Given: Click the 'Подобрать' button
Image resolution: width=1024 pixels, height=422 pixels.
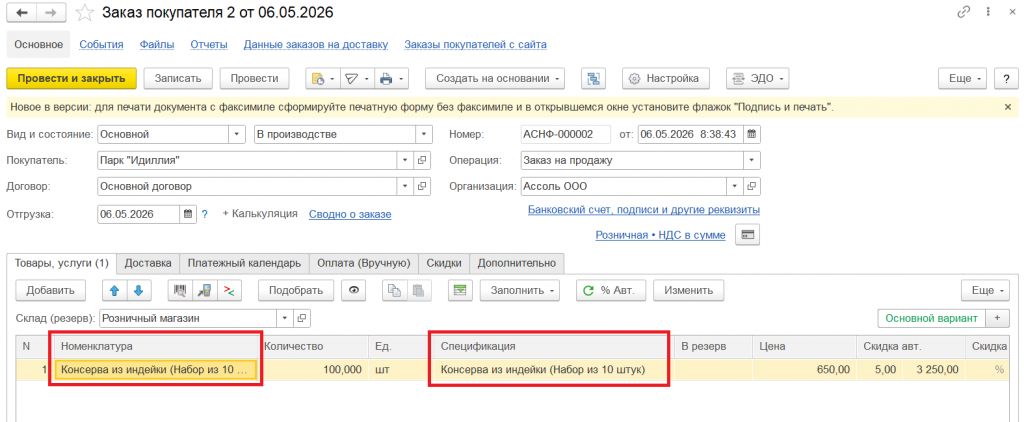Looking at the screenshot, I should pyautogui.click(x=296, y=291).
